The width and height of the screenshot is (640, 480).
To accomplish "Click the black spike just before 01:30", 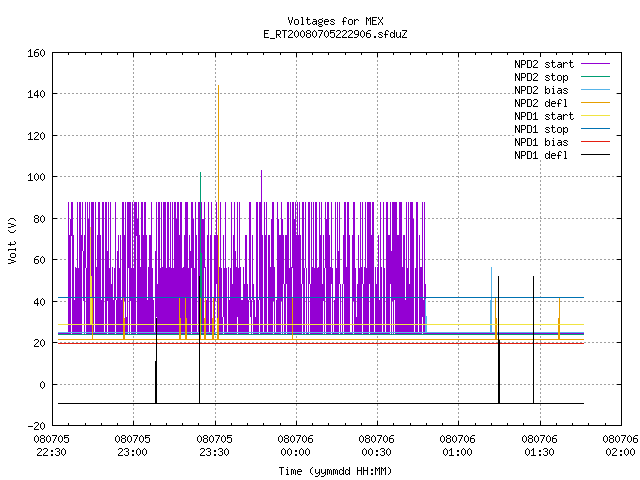I will pos(533,340).
